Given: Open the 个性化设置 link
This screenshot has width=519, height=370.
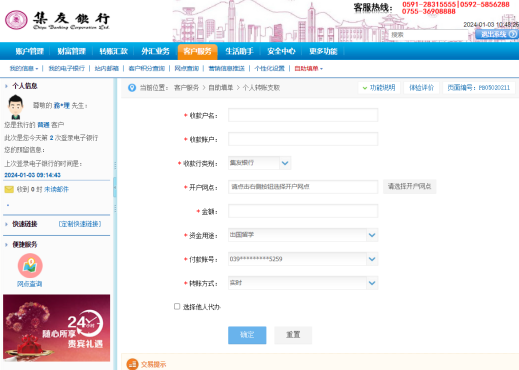Looking at the screenshot, I should (x=269, y=69).
